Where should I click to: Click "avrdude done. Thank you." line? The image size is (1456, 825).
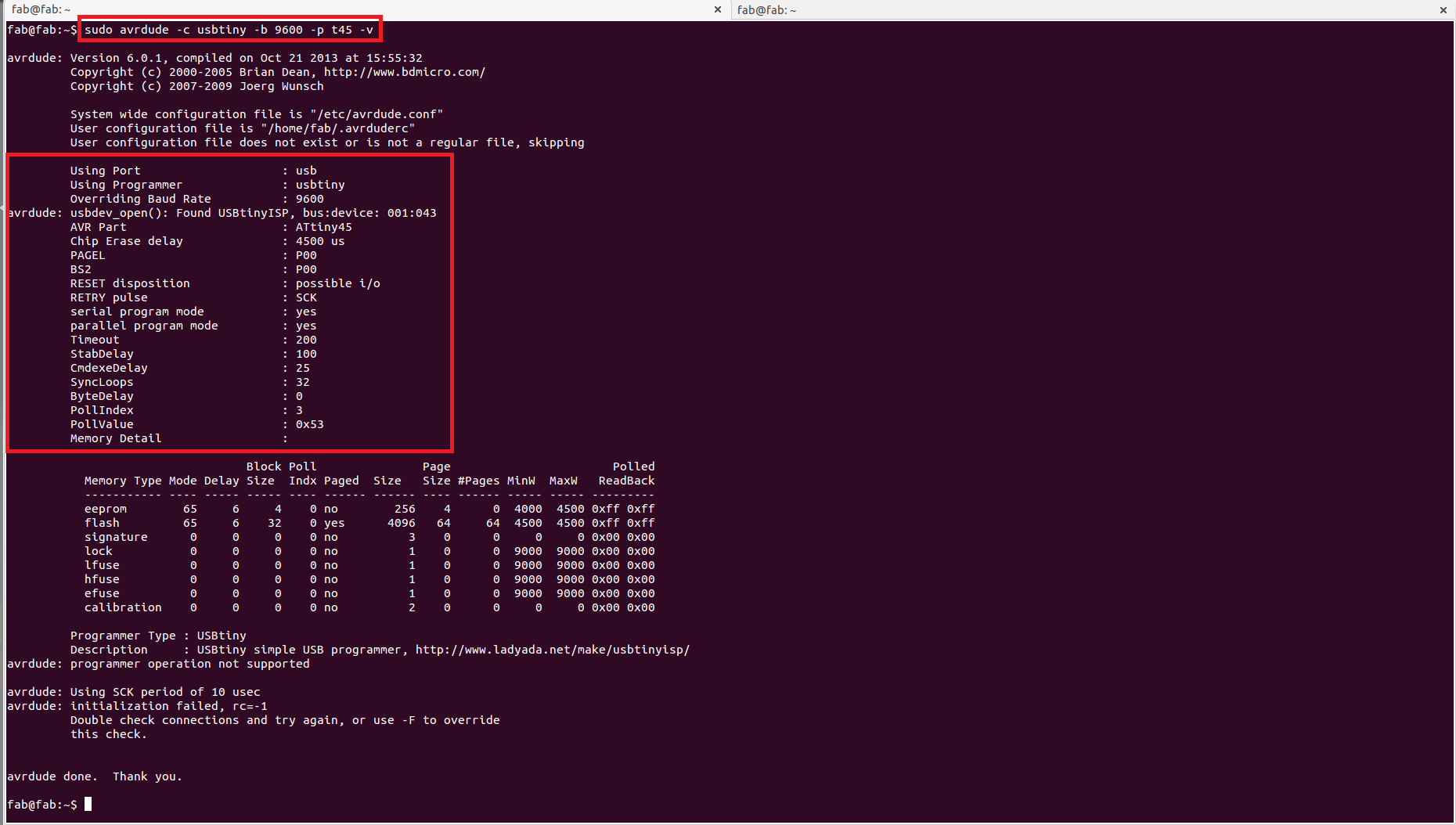tap(95, 776)
